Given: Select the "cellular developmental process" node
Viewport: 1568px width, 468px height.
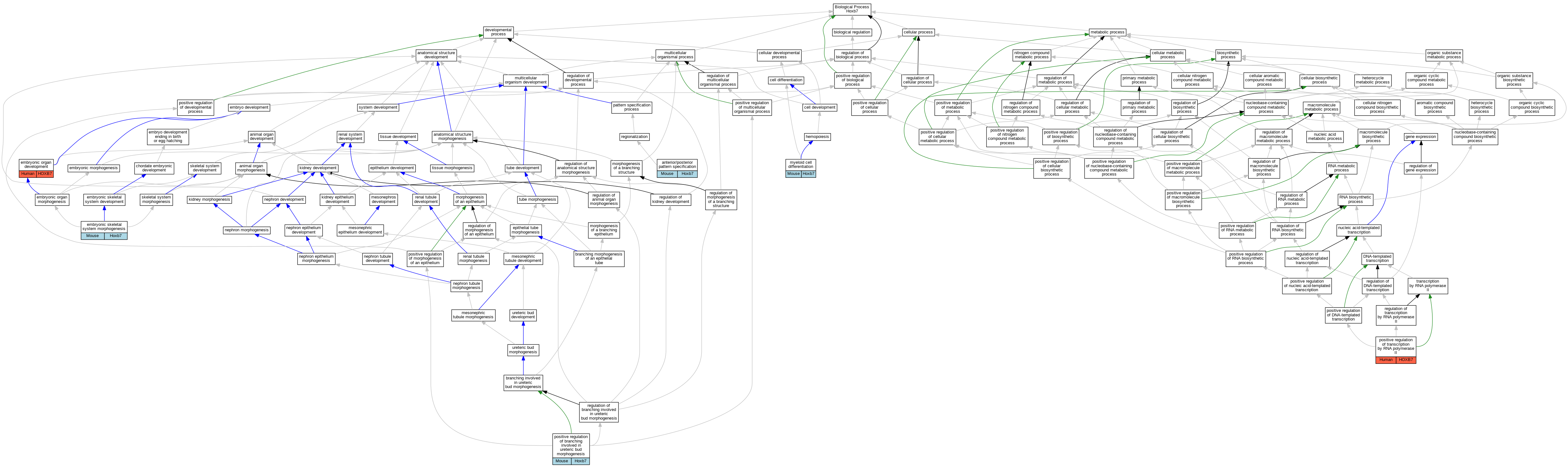Looking at the screenshot, I should coord(779,55).
